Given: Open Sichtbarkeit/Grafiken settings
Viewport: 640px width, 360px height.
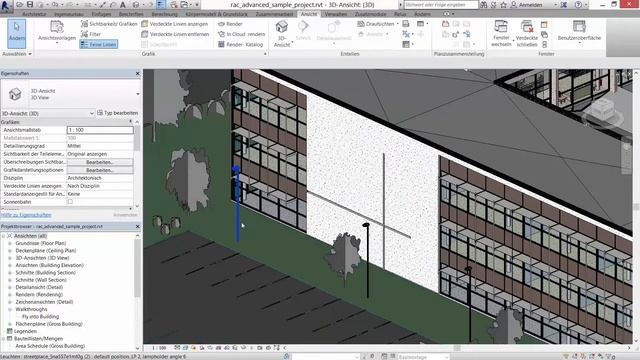Looking at the screenshot, I should tap(109, 24).
